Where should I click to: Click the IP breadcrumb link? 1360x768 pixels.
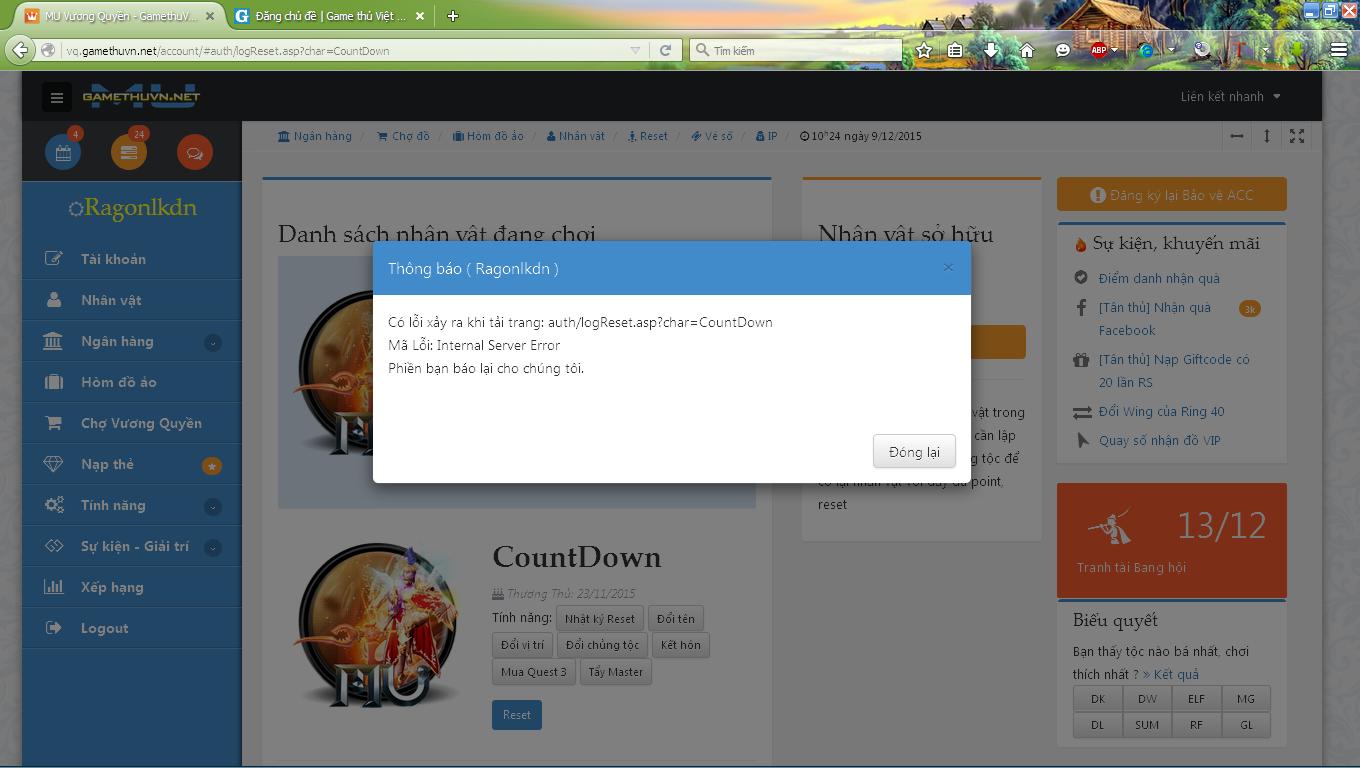pos(767,136)
